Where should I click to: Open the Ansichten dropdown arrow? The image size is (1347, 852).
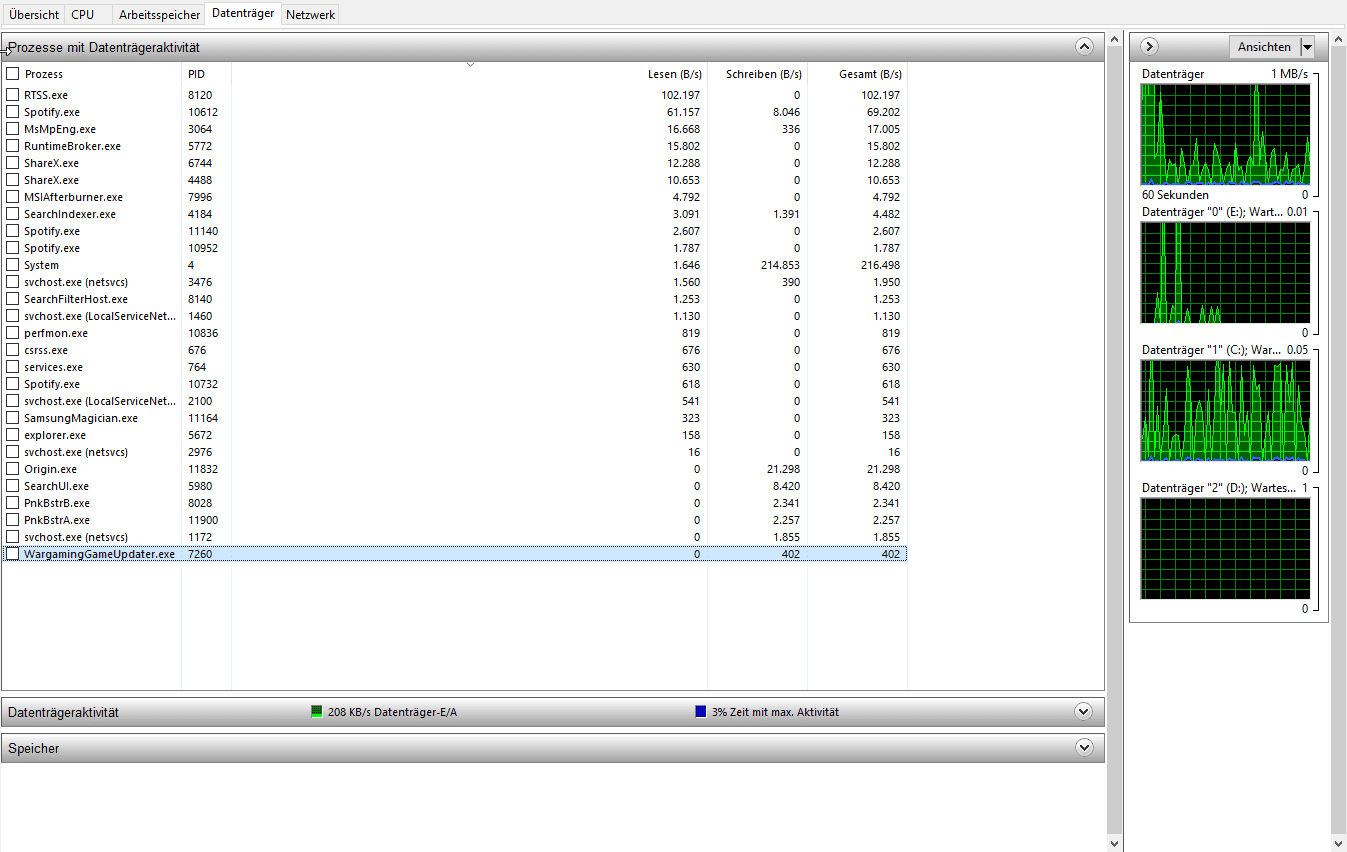pos(1307,47)
